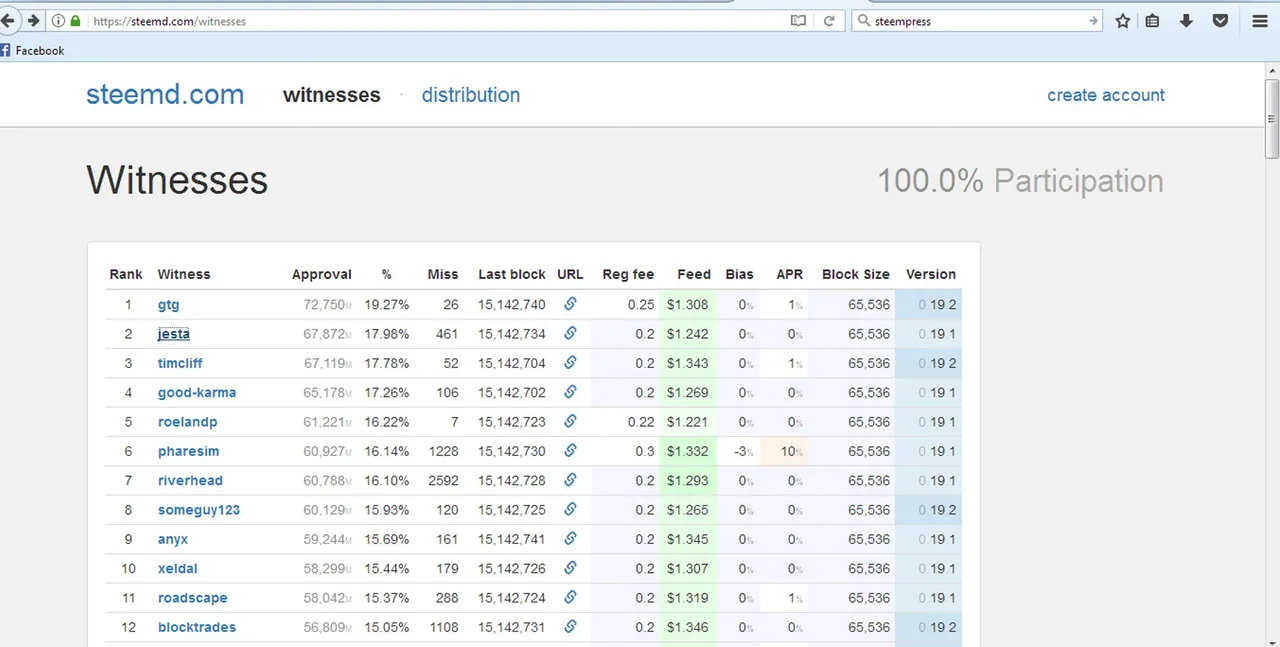The width and height of the screenshot is (1280, 647).
Task: Open roelandp witness URL link icon
Action: 570,421
